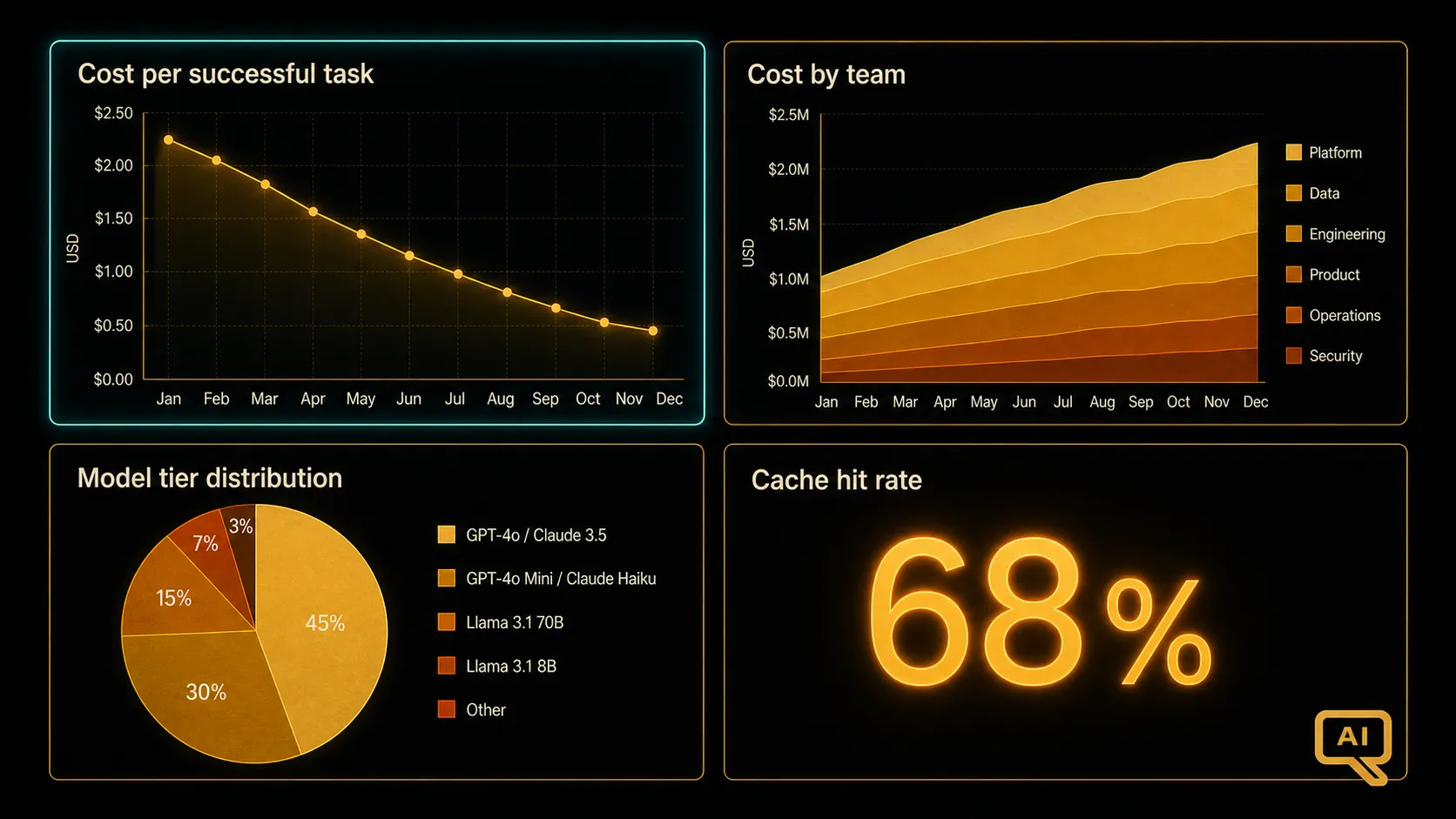Click the cost line point above Mar
This screenshot has width=1456, height=819.
click(265, 185)
